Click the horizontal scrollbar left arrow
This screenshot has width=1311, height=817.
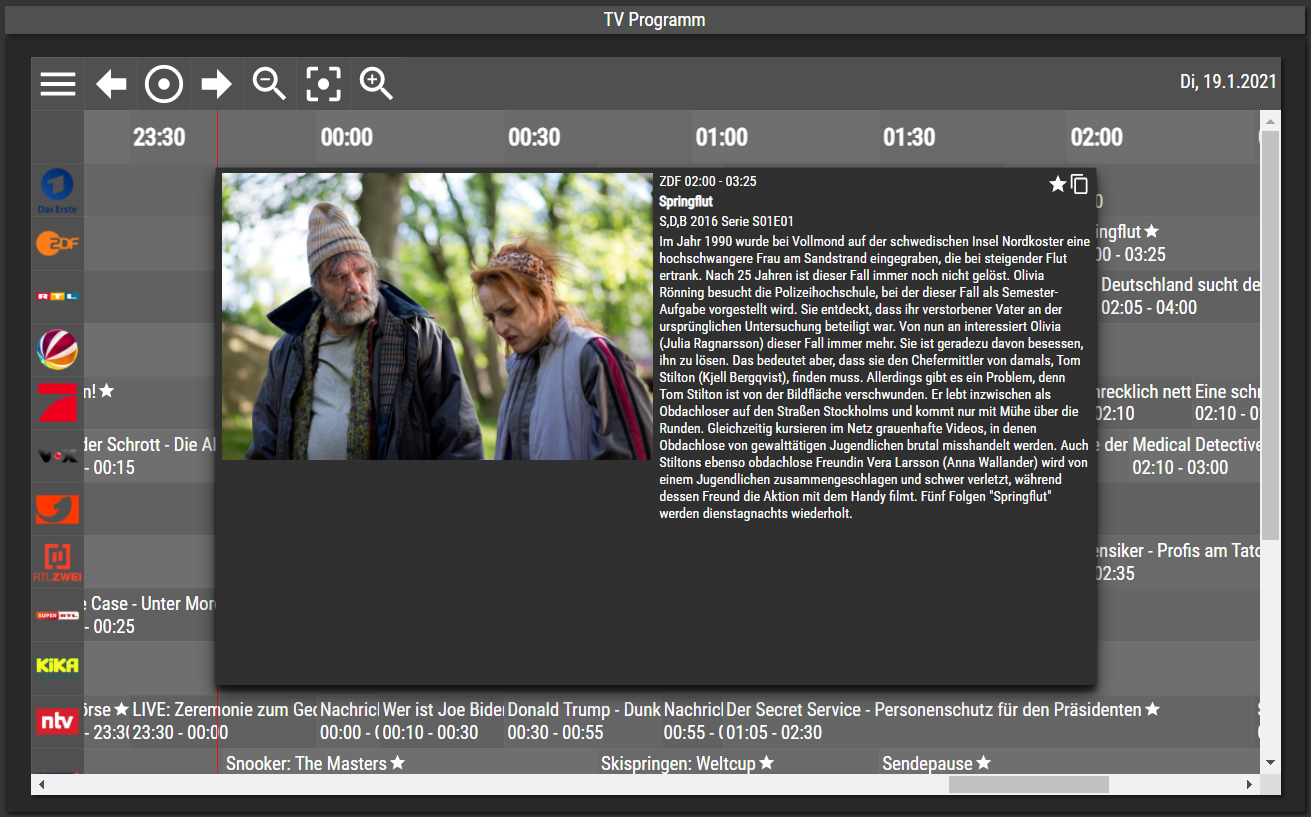41,785
